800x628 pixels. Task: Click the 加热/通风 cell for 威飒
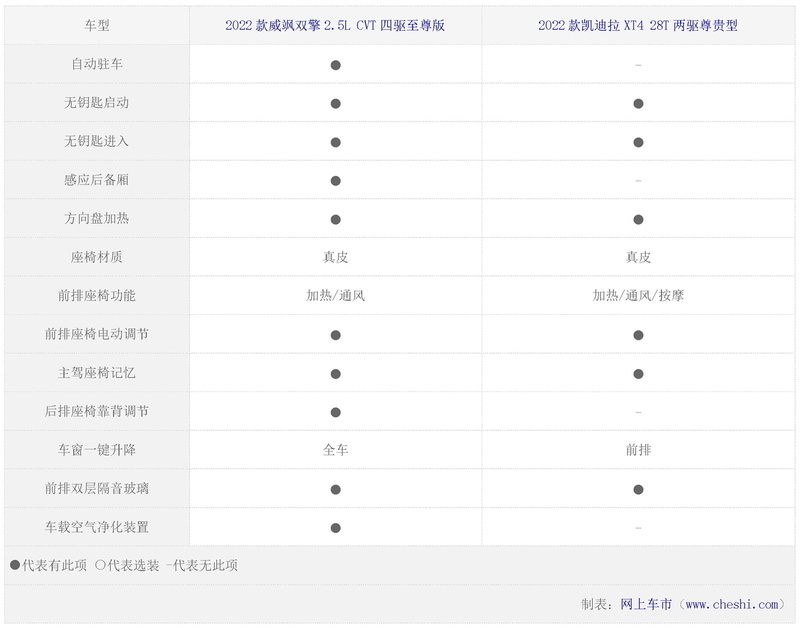[335, 295]
